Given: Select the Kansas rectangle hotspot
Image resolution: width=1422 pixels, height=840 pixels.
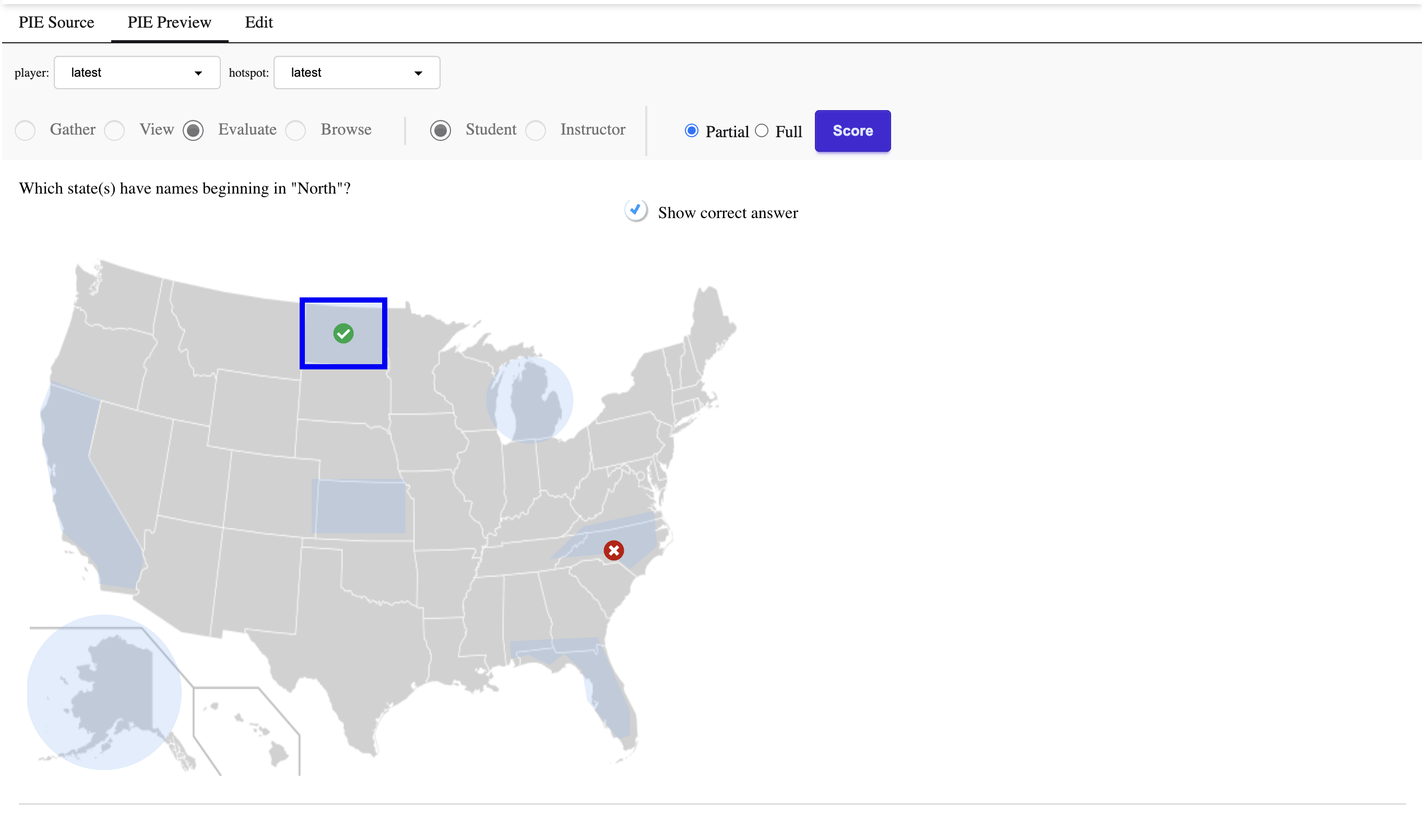Looking at the screenshot, I should [359, 507].
